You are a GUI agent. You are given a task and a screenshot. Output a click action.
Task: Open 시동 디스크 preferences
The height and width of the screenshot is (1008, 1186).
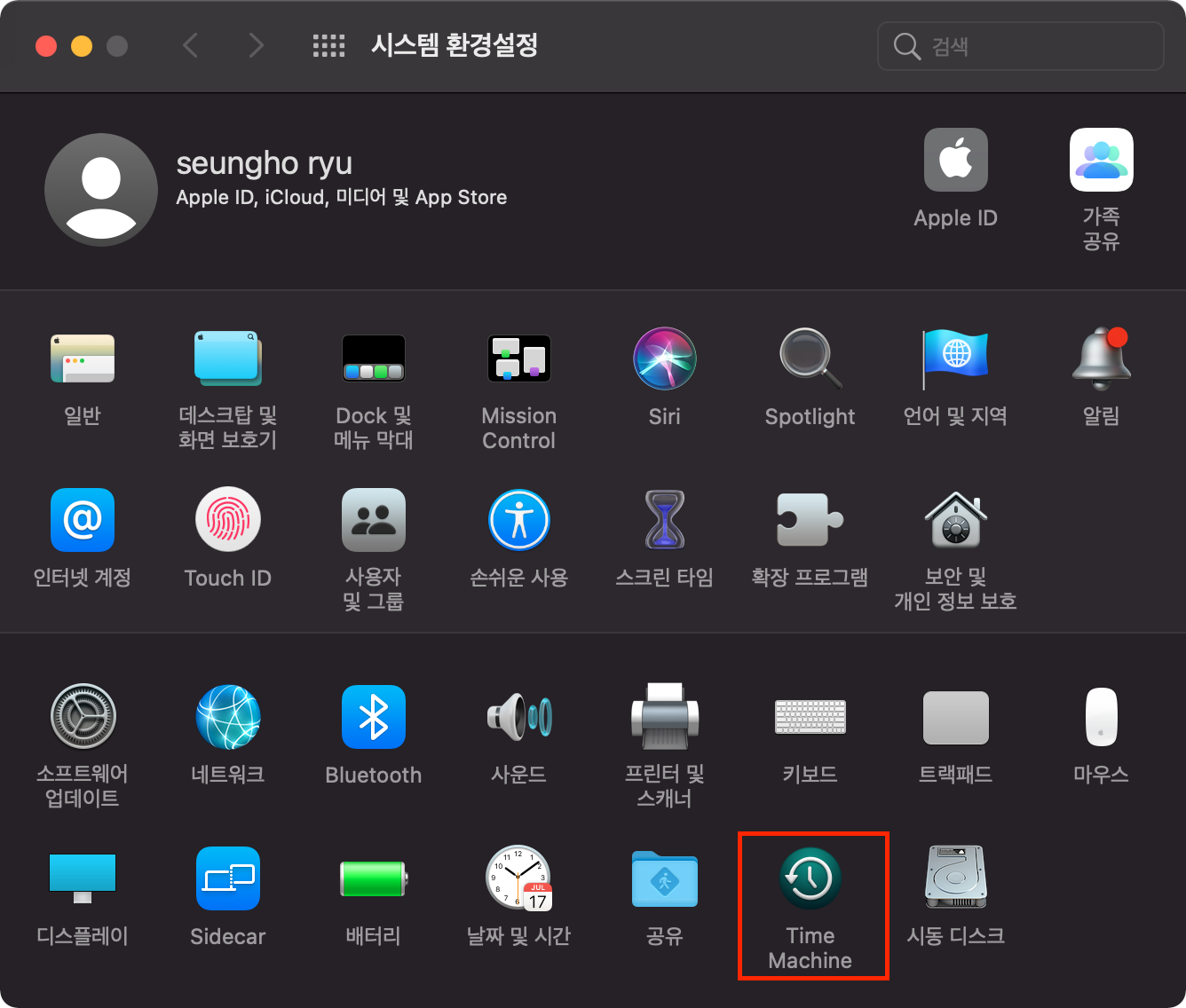coord(956,878)
